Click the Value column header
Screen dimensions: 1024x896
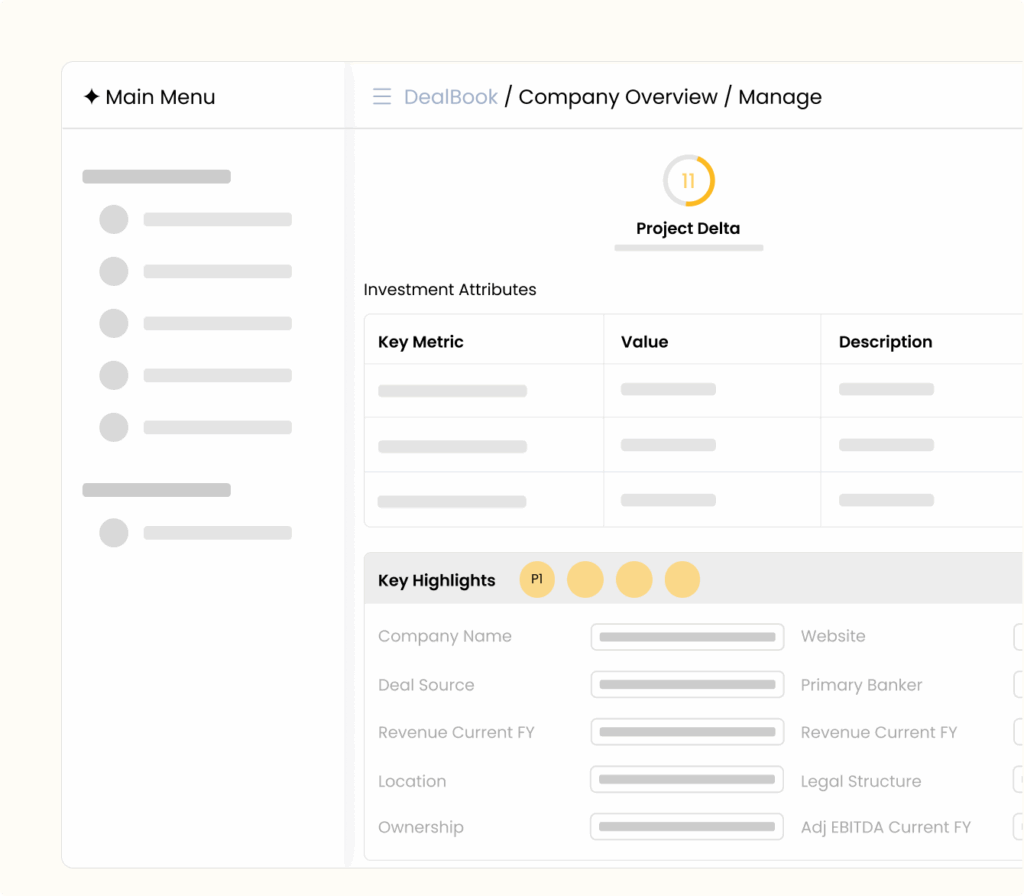[644, 342]
